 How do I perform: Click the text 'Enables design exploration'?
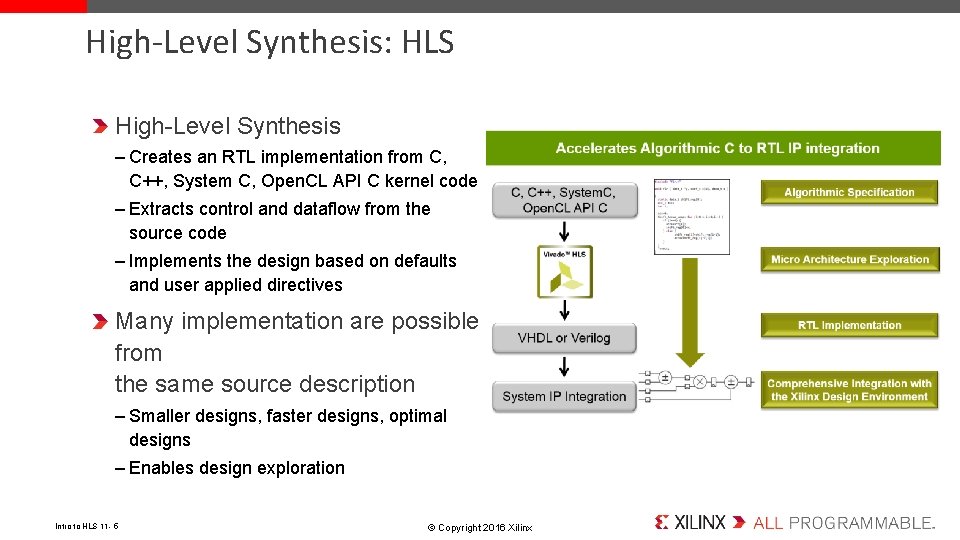click(x=237, y=468)
